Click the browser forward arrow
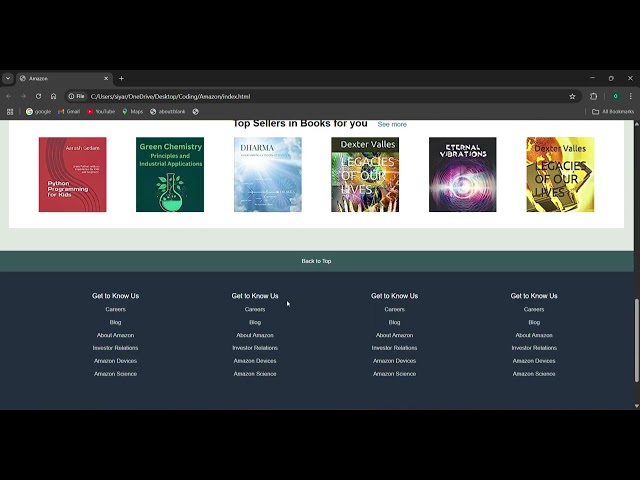 [x=23, y=96]
